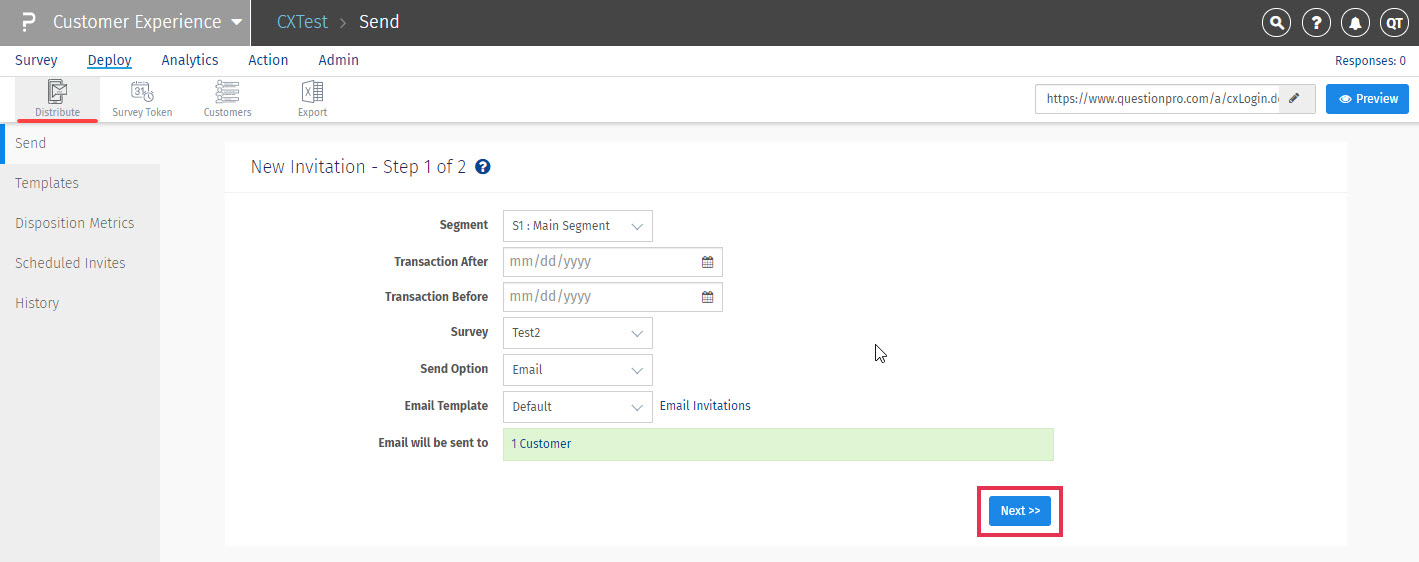Select Send in the left sidebar
The image size is (1419, 562).
pyautogui.click(x=80, y=143)
